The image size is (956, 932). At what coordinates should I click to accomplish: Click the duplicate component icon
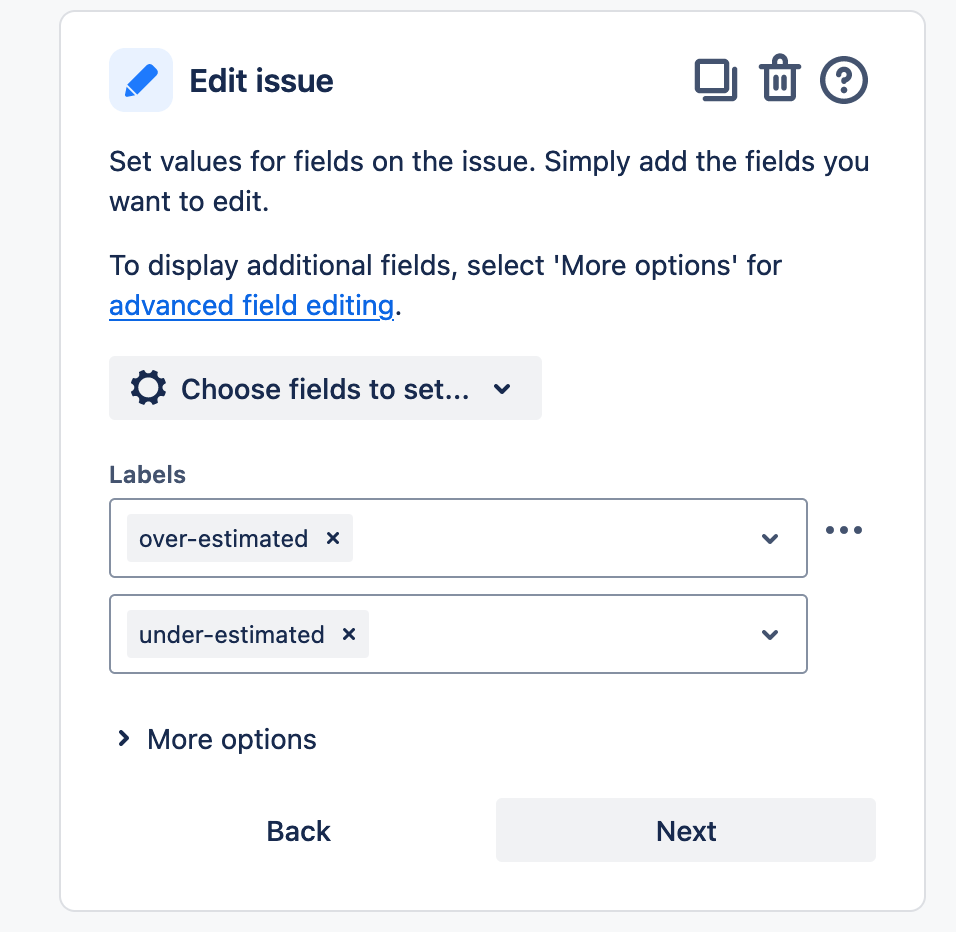click(x=716, y=80)
